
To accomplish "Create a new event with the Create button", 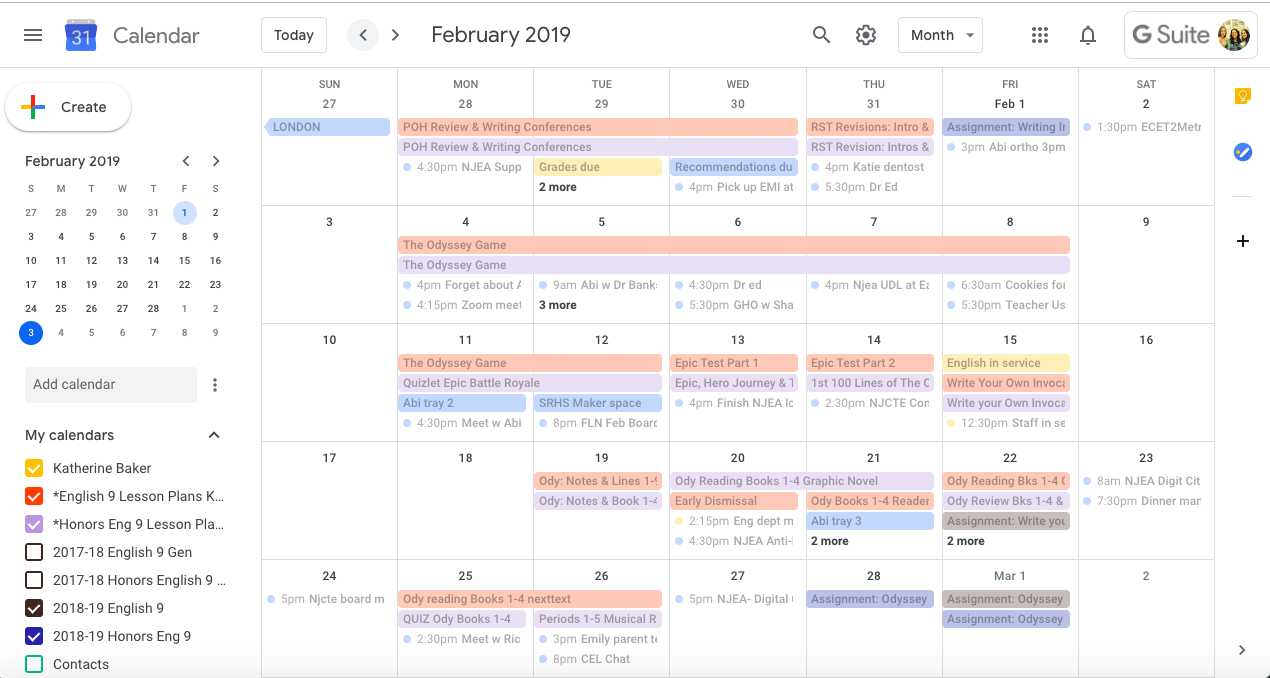I will (68, 107).
